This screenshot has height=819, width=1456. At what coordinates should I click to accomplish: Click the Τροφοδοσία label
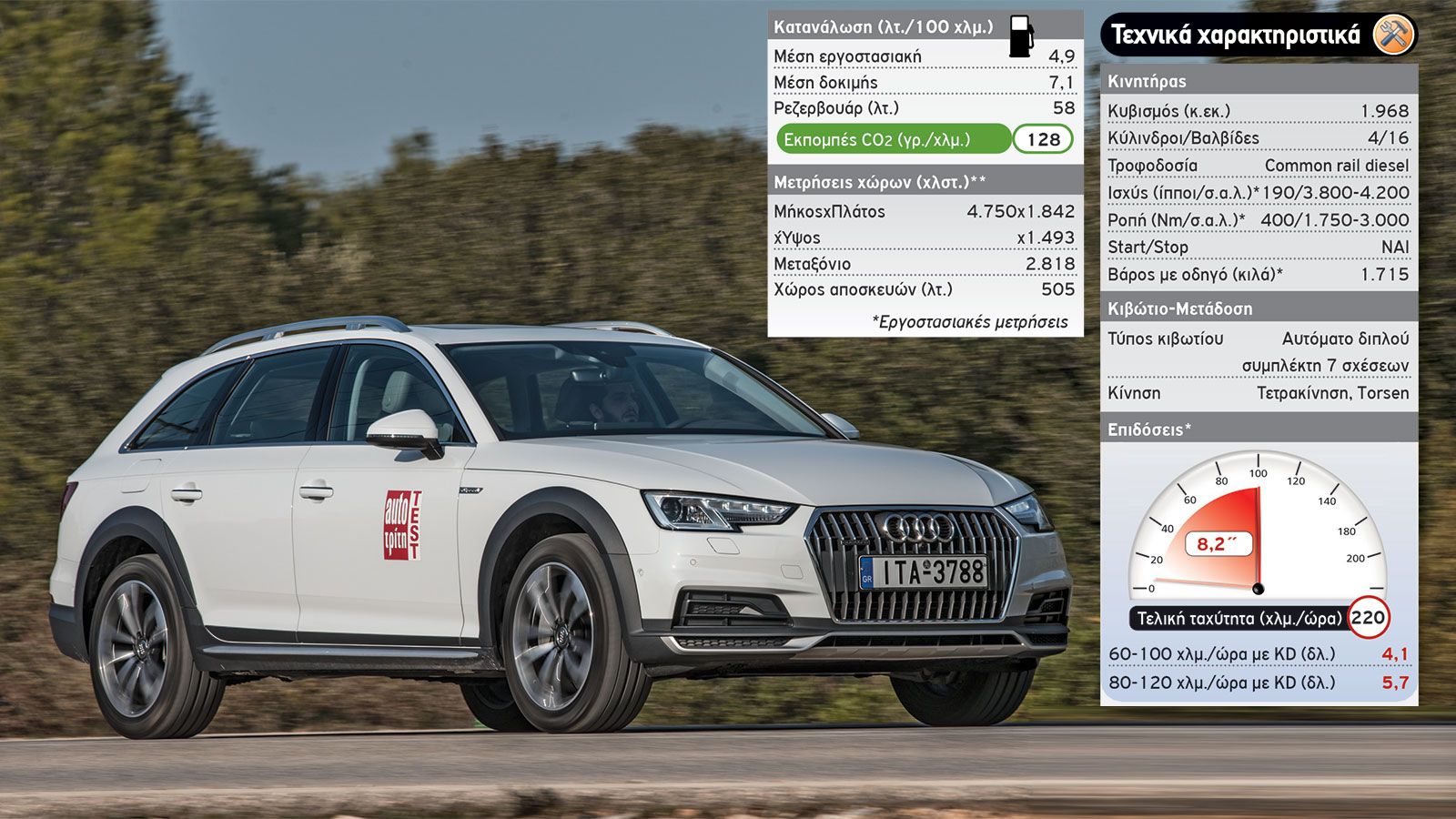click(1152, 166)
